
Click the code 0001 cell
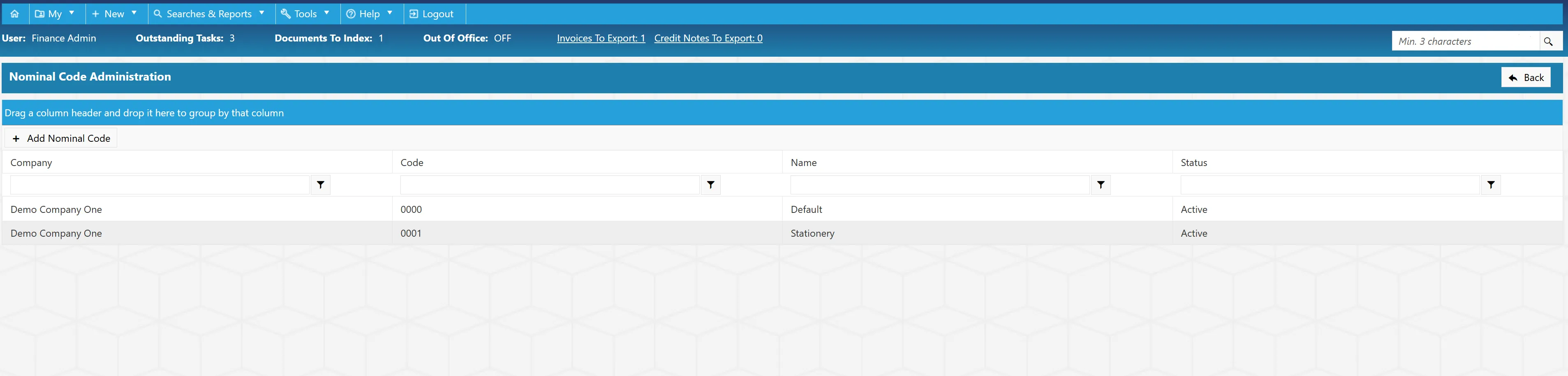pyautogui.click(x=587, y=233)
